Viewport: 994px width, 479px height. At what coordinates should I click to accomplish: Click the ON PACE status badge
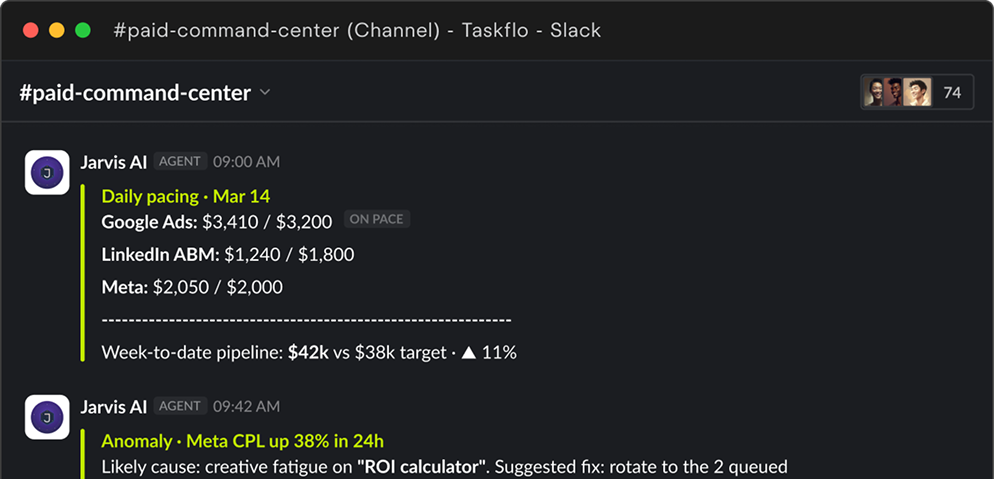point(377,219)
